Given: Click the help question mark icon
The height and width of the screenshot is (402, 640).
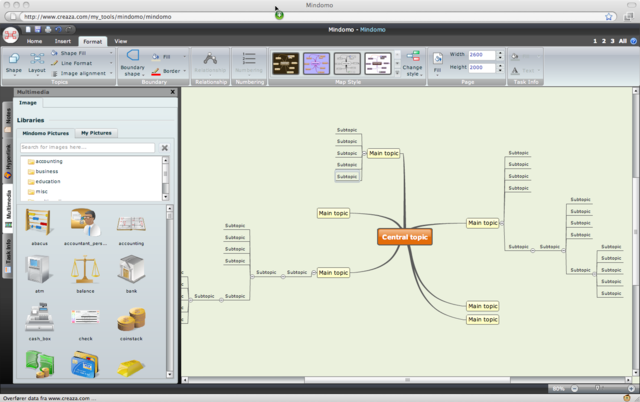Looking at the screenshot, I should [633, 41].
